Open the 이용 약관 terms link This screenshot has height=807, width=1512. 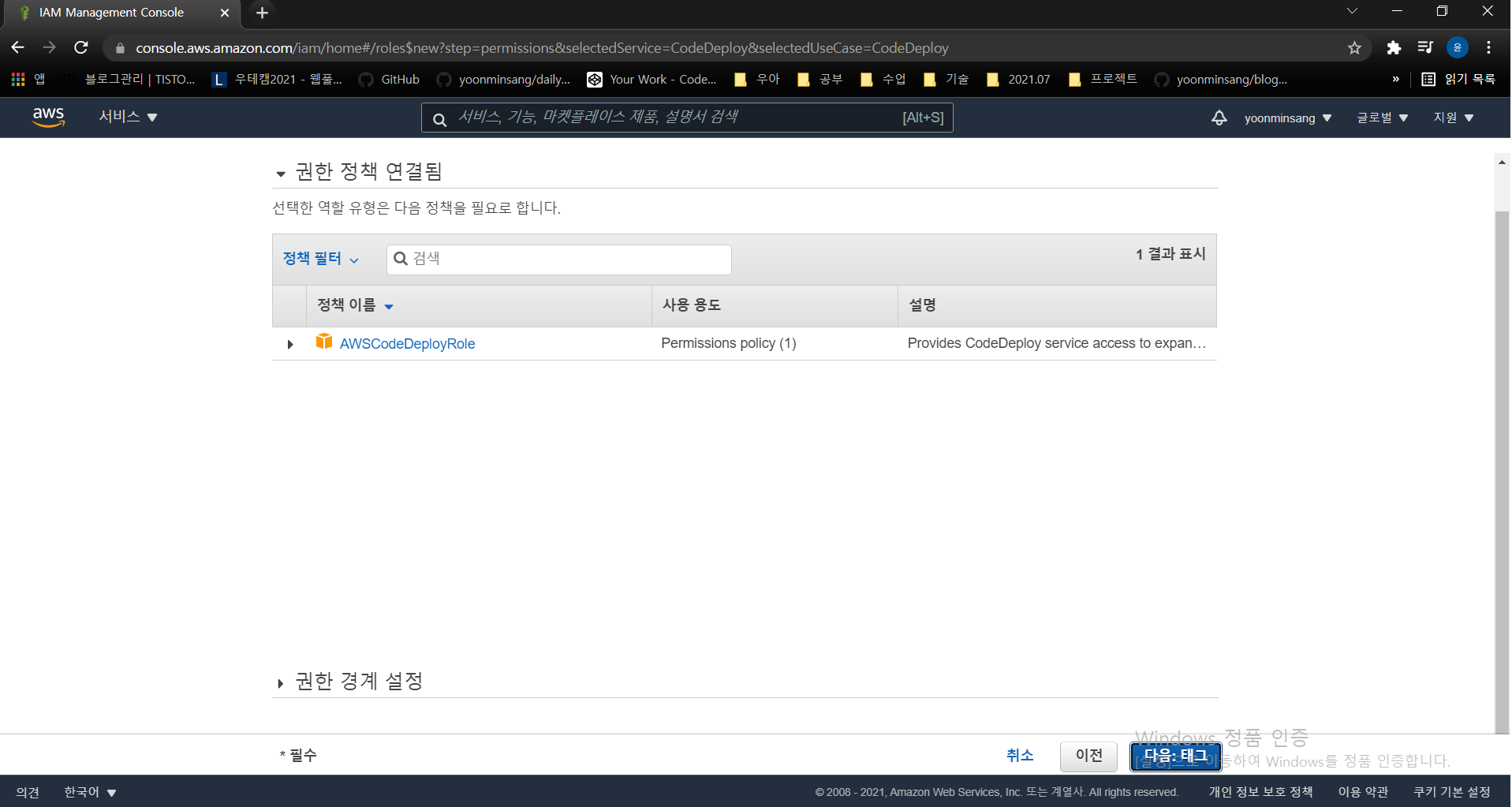[1363, 792]
